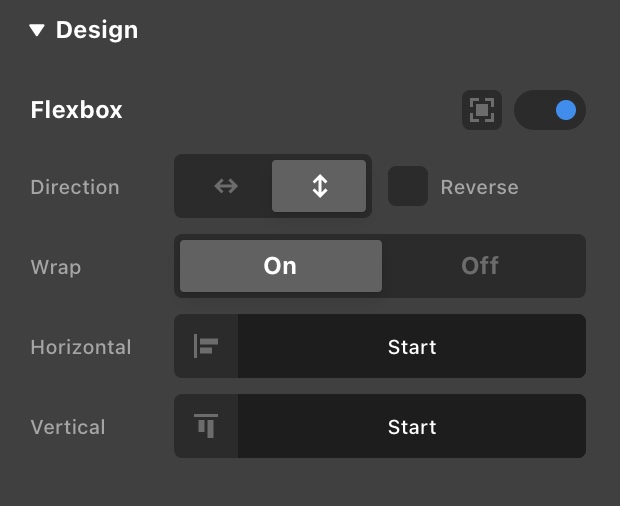Click the Flexbox section title
Screen dimensions: 620x506
pyautogui.click(x=77, y=110)
